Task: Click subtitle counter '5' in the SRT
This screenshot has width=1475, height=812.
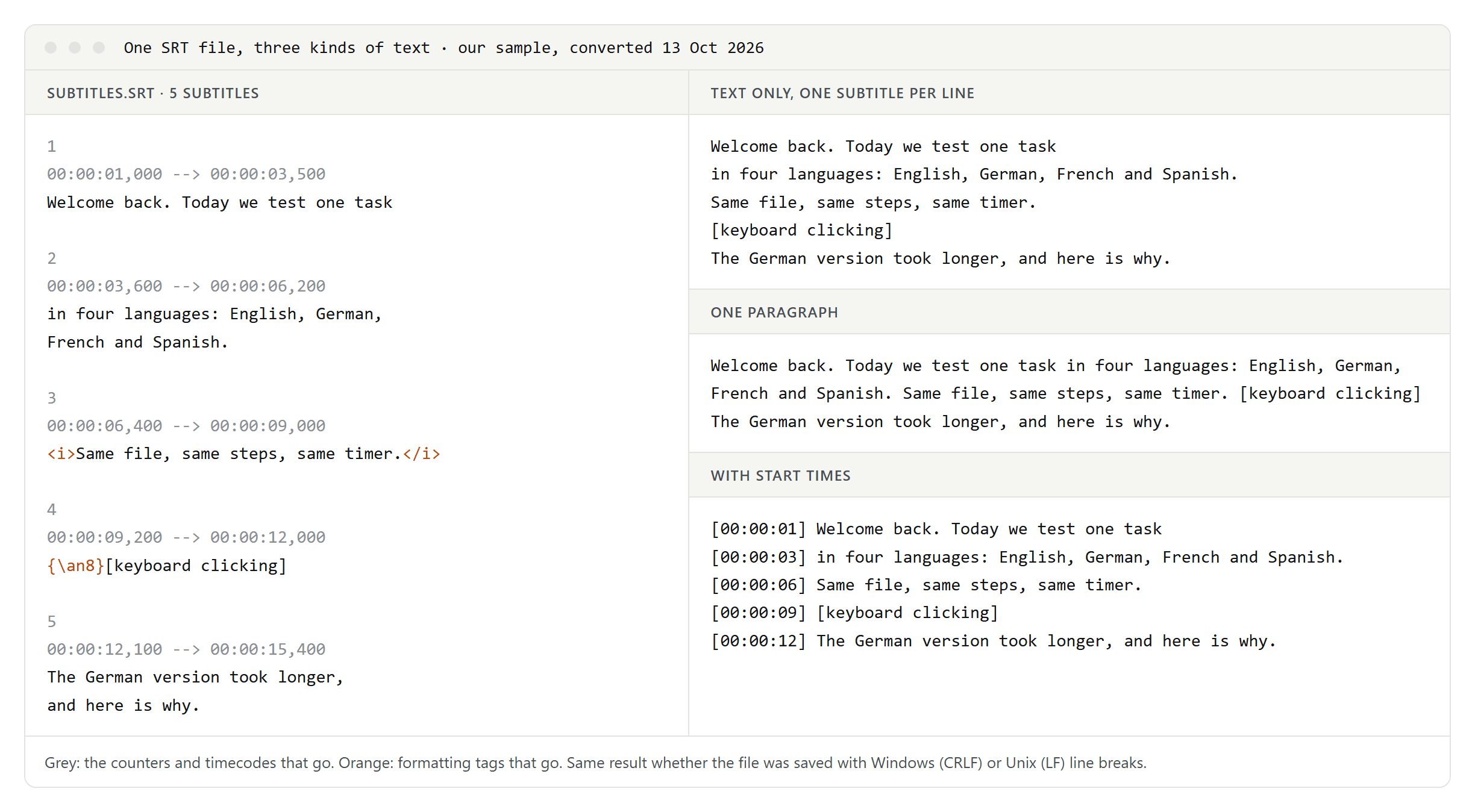Action: [52, 622]
